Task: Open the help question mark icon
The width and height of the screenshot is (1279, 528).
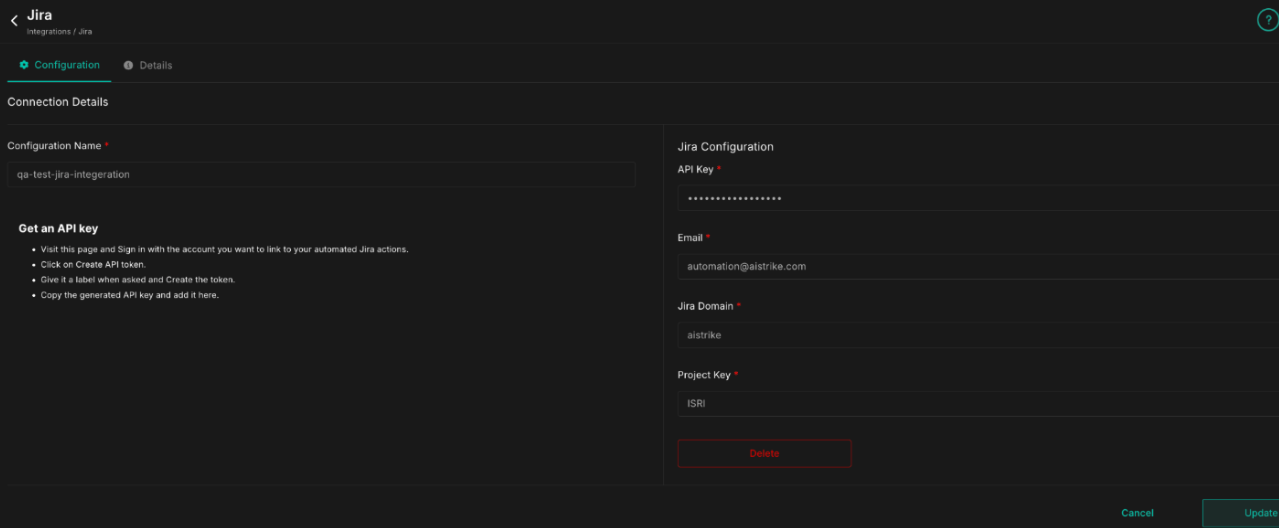Action: tap(1267, 20)
